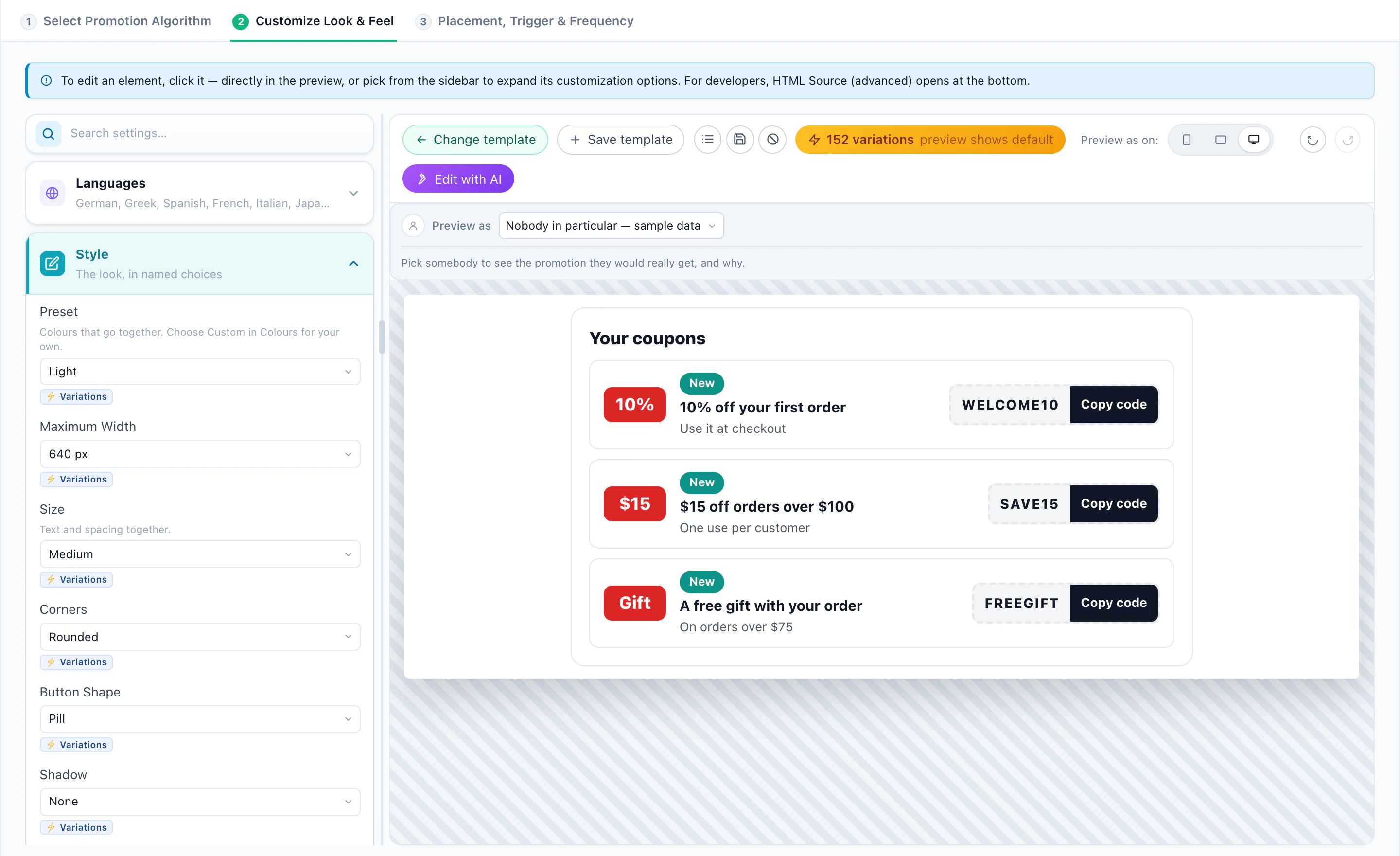This screenshot has height=856, width=1400.
Task: Launch Edit with AI
Action: (458, 179)
